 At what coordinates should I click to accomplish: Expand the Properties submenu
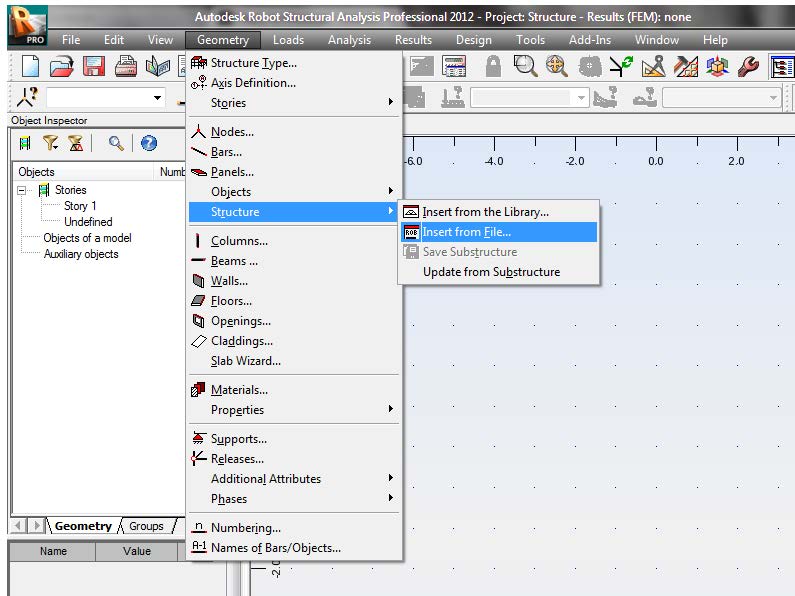[294, 410]
